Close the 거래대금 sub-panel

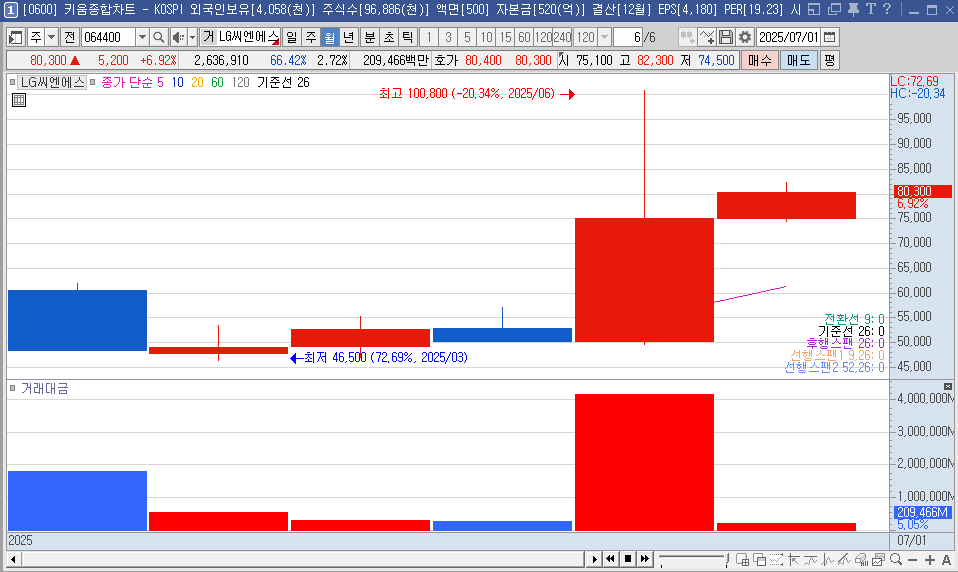click(948, 386)
